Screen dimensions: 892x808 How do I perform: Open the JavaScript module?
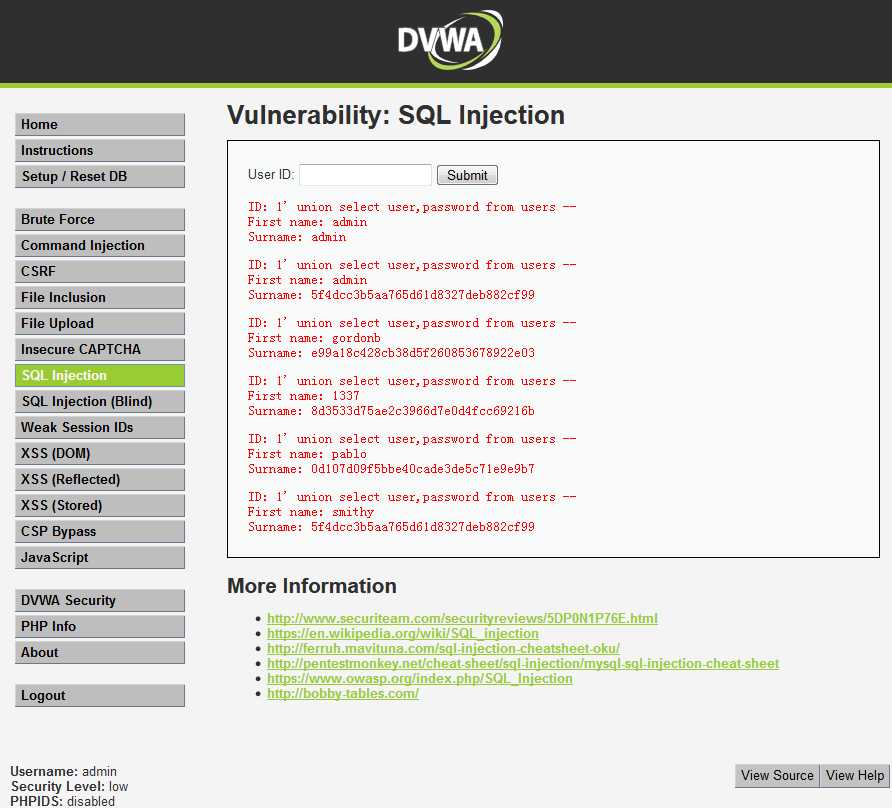click(100, 558)
